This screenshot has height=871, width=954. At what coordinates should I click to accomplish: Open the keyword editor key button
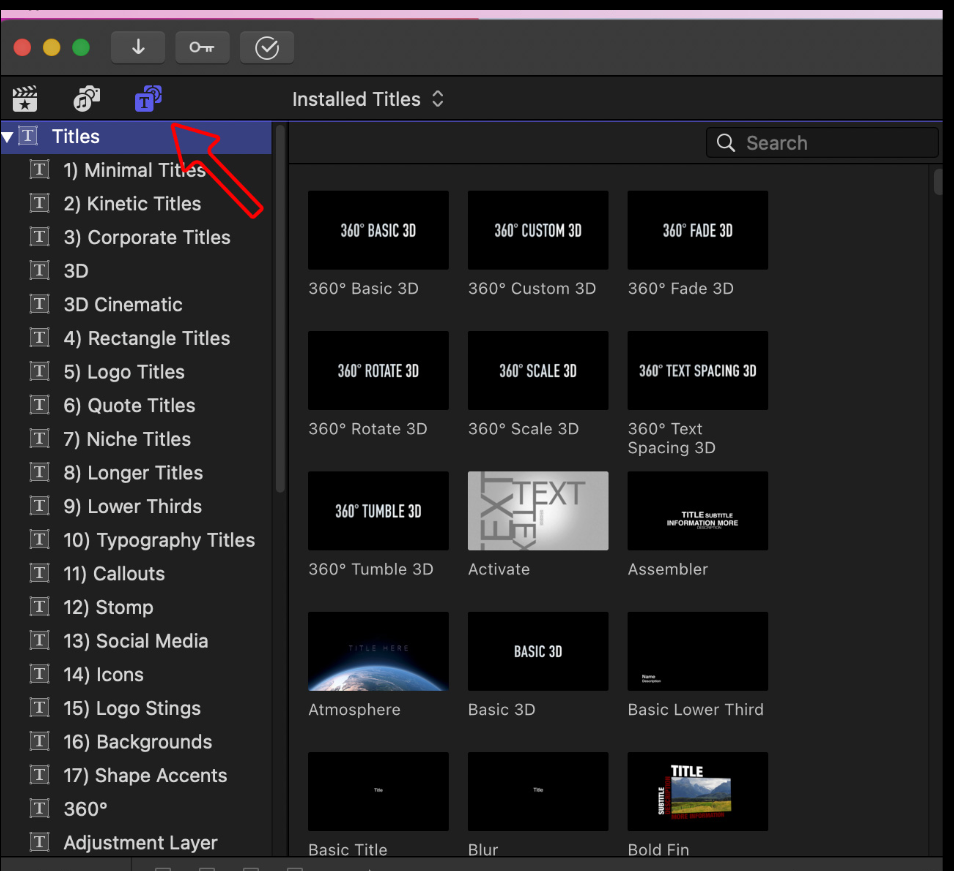point(202,47)
